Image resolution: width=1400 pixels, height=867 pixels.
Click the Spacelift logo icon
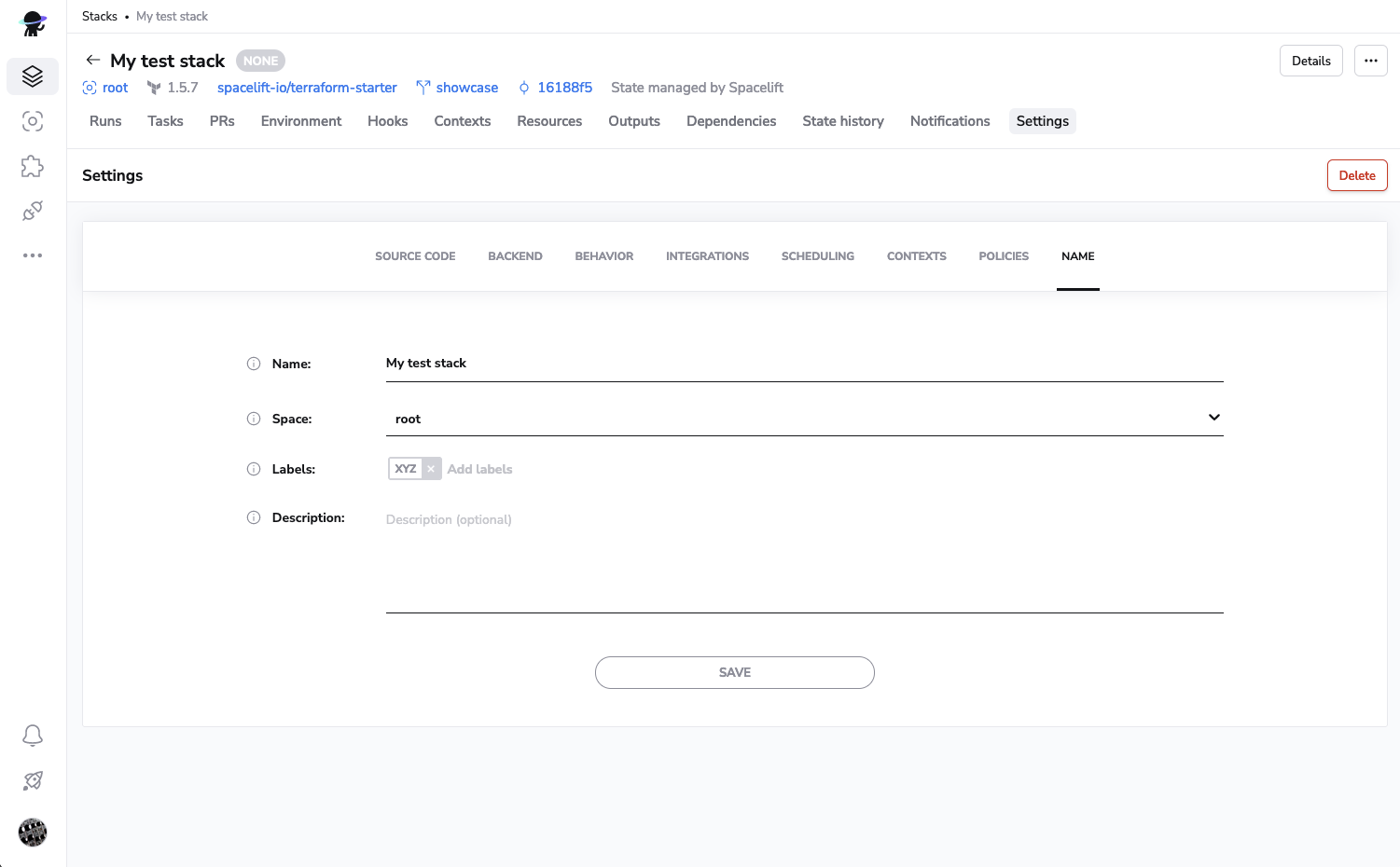[x=33, y=24]
